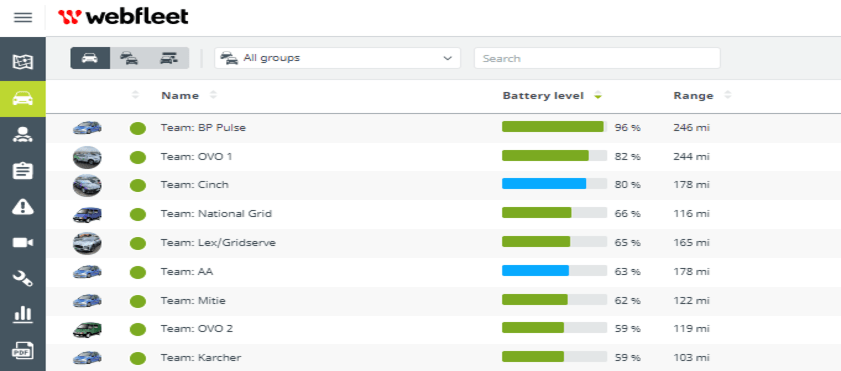The width and height of the screenshot is (841, 371).
Task: Click the OVO 1 vehicle thumbnail
Action: pos(87,157)
